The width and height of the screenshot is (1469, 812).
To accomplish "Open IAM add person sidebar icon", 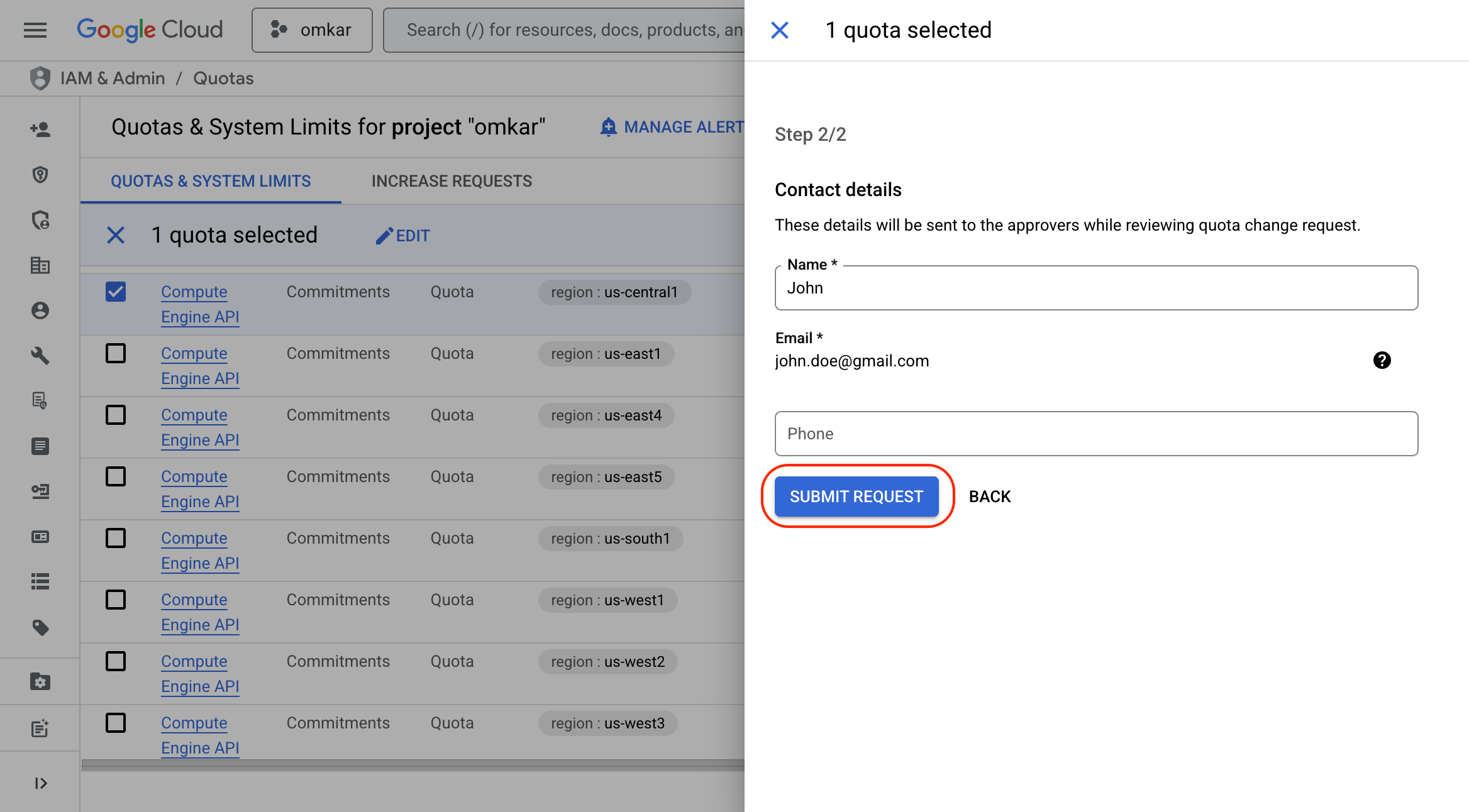I will [x=40, y=129].
